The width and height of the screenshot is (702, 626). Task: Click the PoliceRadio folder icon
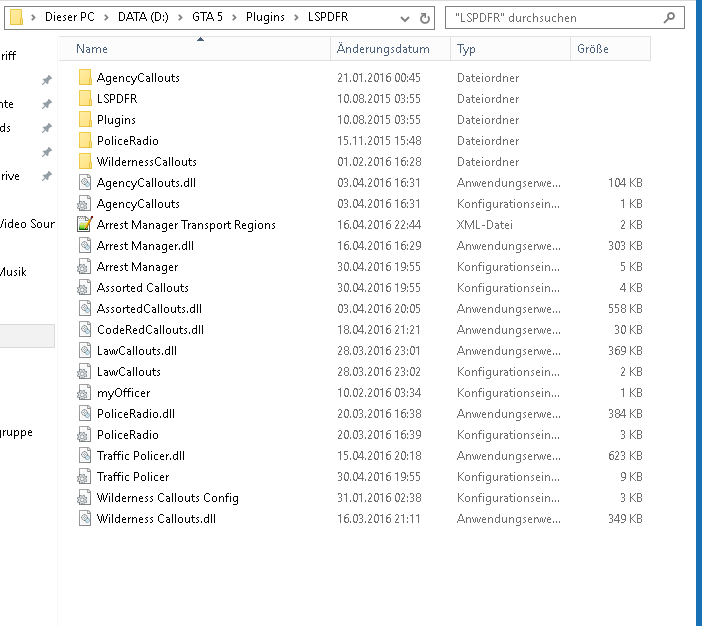(x=85, y=141)
